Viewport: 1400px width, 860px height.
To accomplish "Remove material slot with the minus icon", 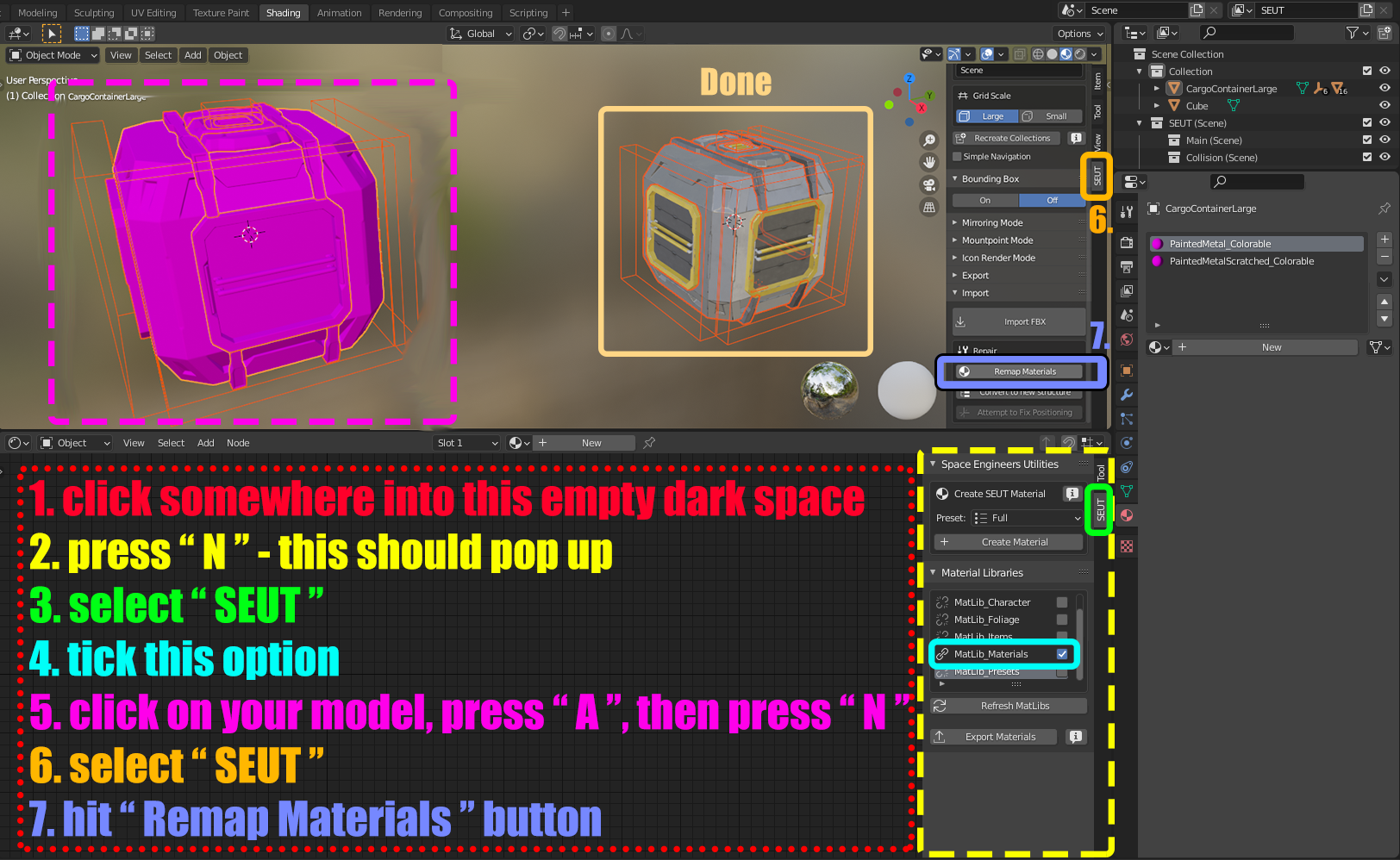I will point(1384,257).
